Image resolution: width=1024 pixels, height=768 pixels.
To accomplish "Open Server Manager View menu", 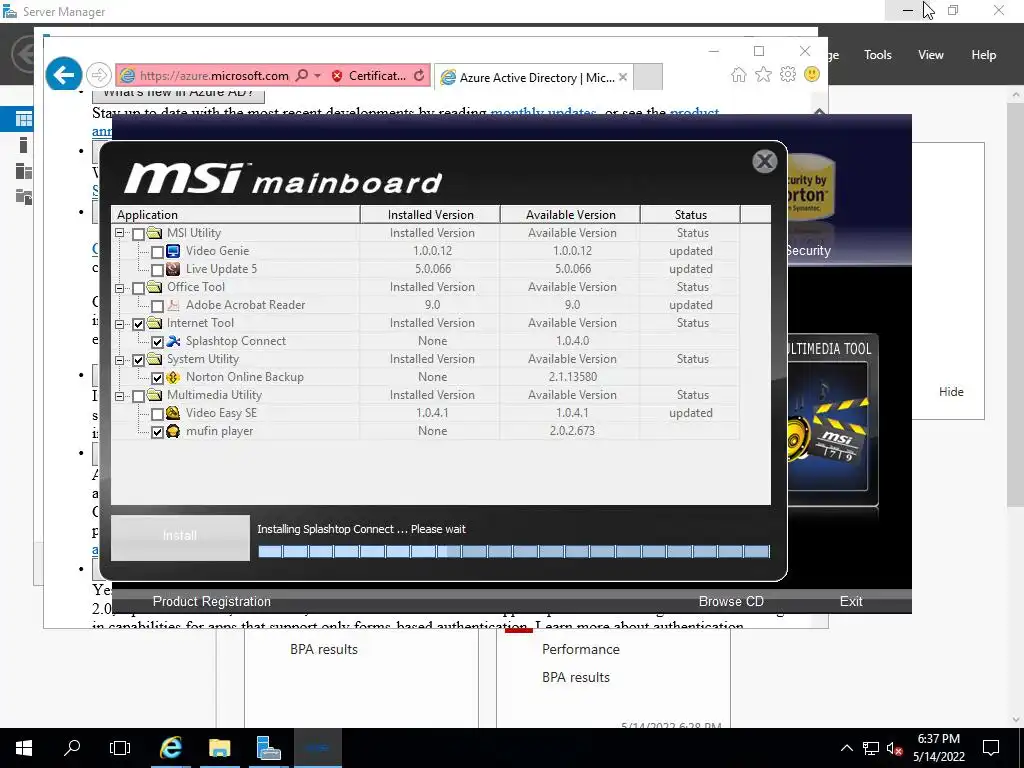I will (x=930, y=55).
